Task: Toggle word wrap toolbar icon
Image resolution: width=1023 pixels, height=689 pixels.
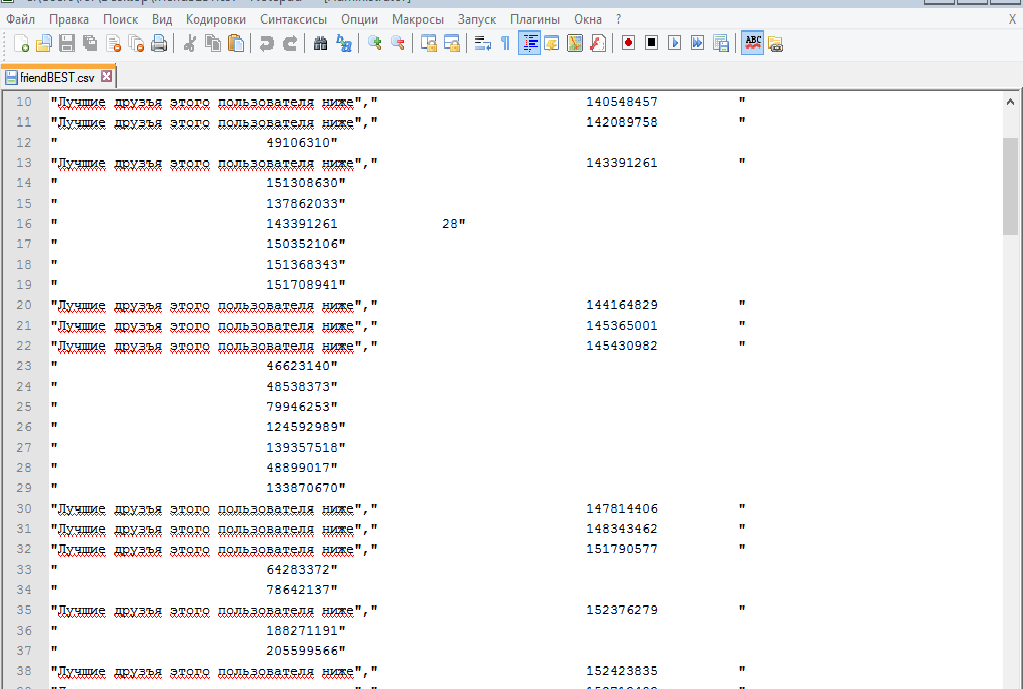Action: pos(483,44)
